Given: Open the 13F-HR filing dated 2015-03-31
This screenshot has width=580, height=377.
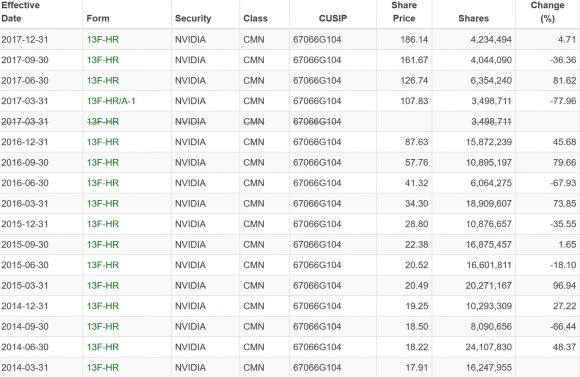Looking at the screenshot, I should pyautogui.click(x=103, y=286).
